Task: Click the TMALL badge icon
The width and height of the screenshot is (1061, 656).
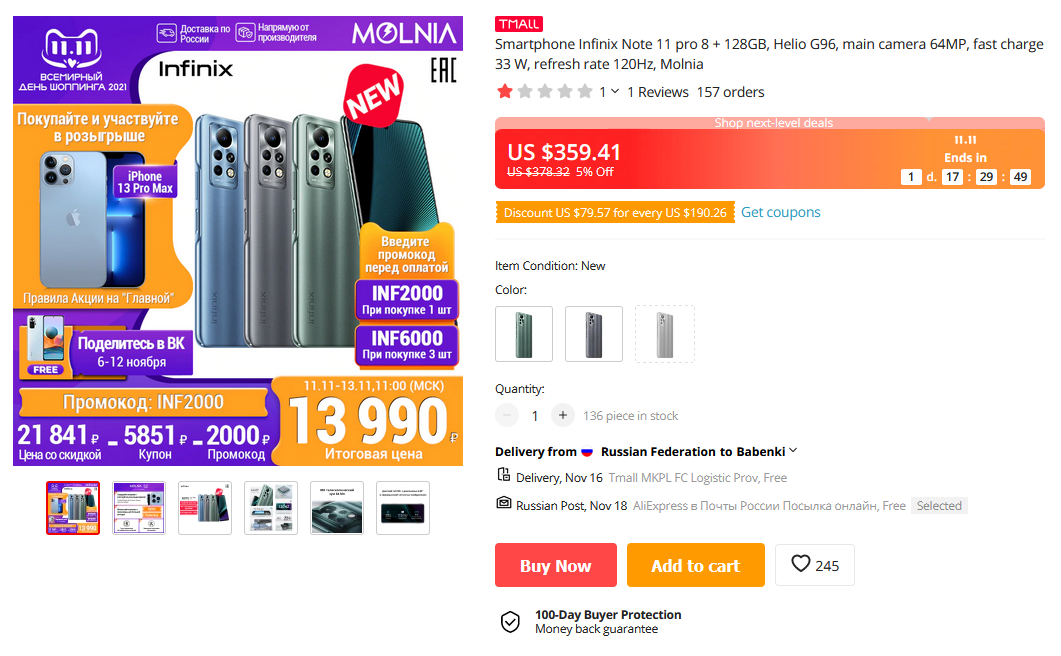Action: tap(519, 24)
